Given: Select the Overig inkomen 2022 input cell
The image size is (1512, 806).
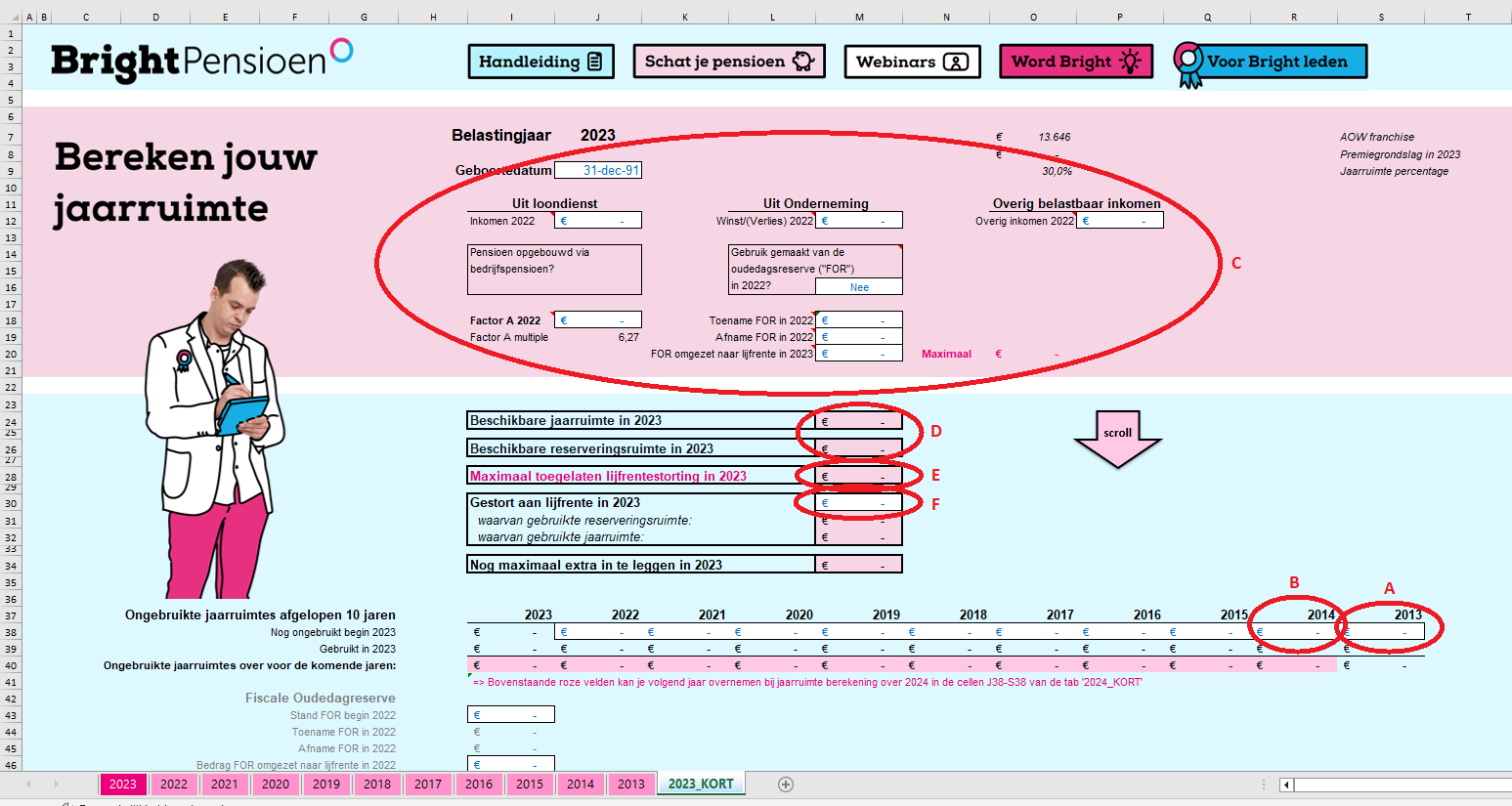Looking at the screenshot, I should (x=1120, y=221).
